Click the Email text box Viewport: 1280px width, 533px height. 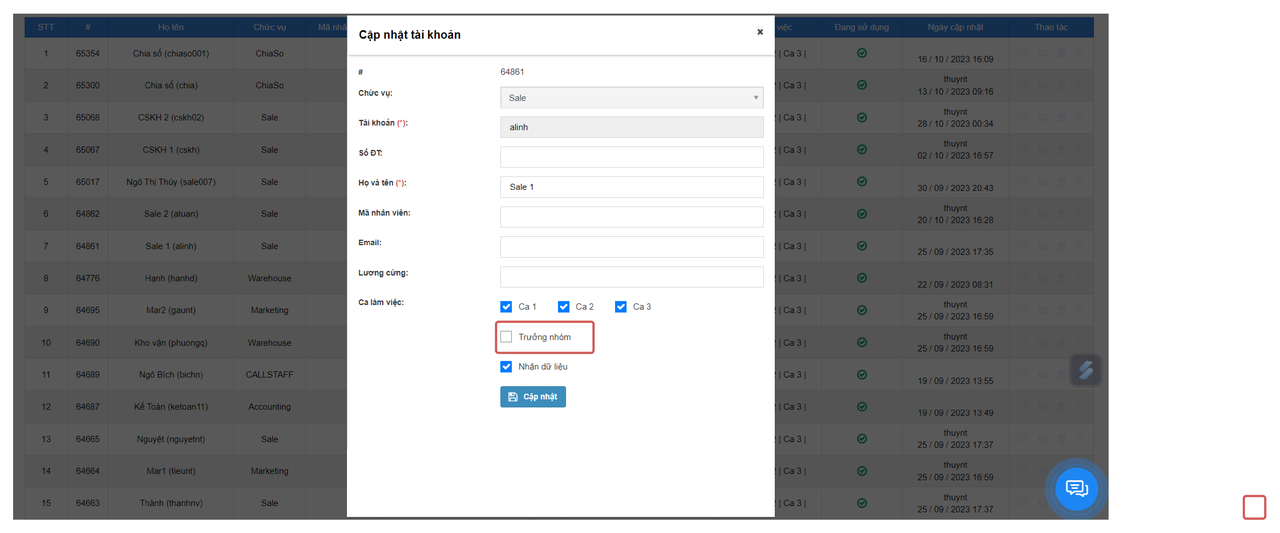(x=631, y=247)
